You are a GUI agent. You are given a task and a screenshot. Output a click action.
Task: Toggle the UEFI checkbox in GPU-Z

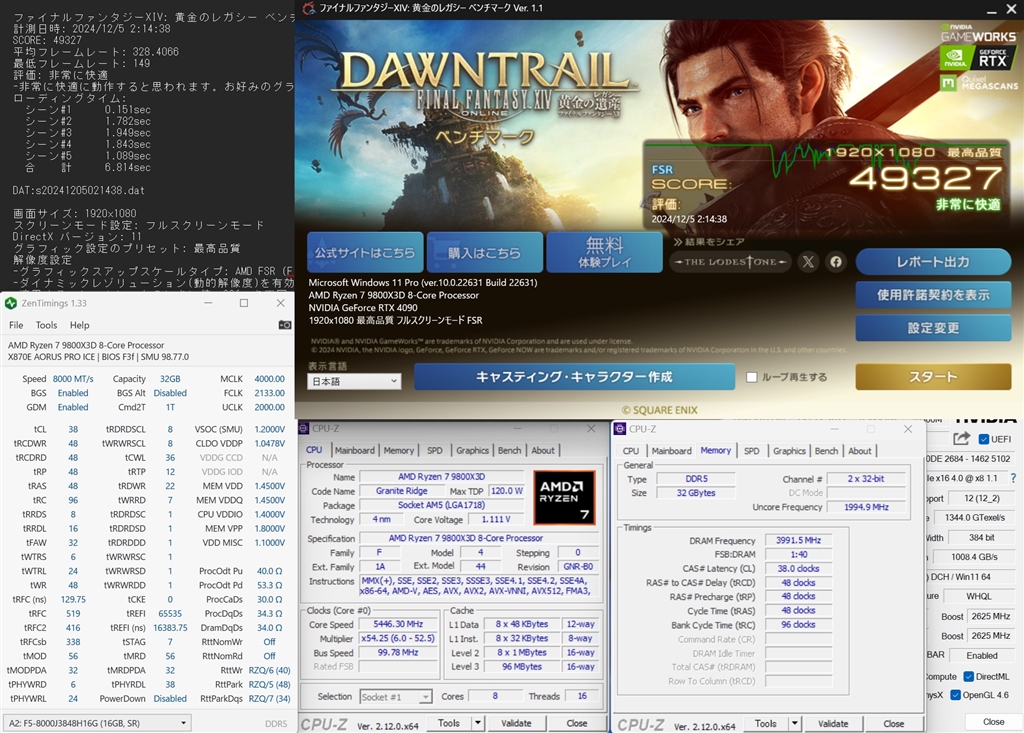[984, 437]
